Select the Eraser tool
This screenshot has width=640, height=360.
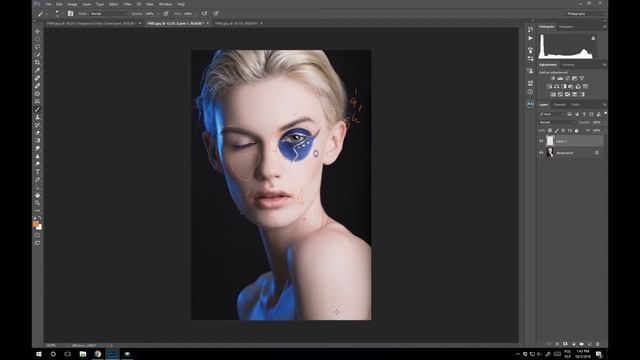point(38,133)
